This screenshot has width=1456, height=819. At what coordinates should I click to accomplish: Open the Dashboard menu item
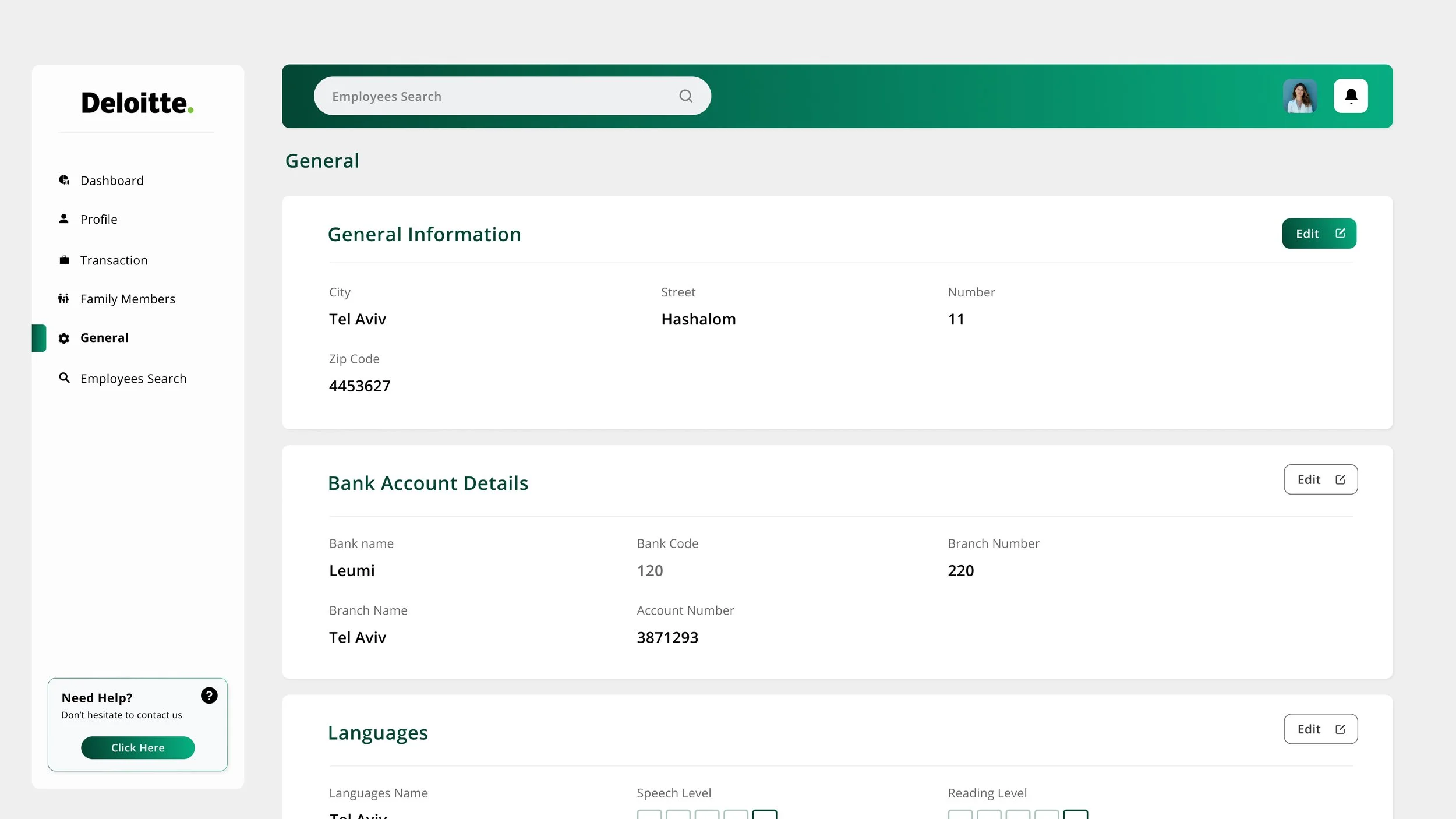(112, 181)
